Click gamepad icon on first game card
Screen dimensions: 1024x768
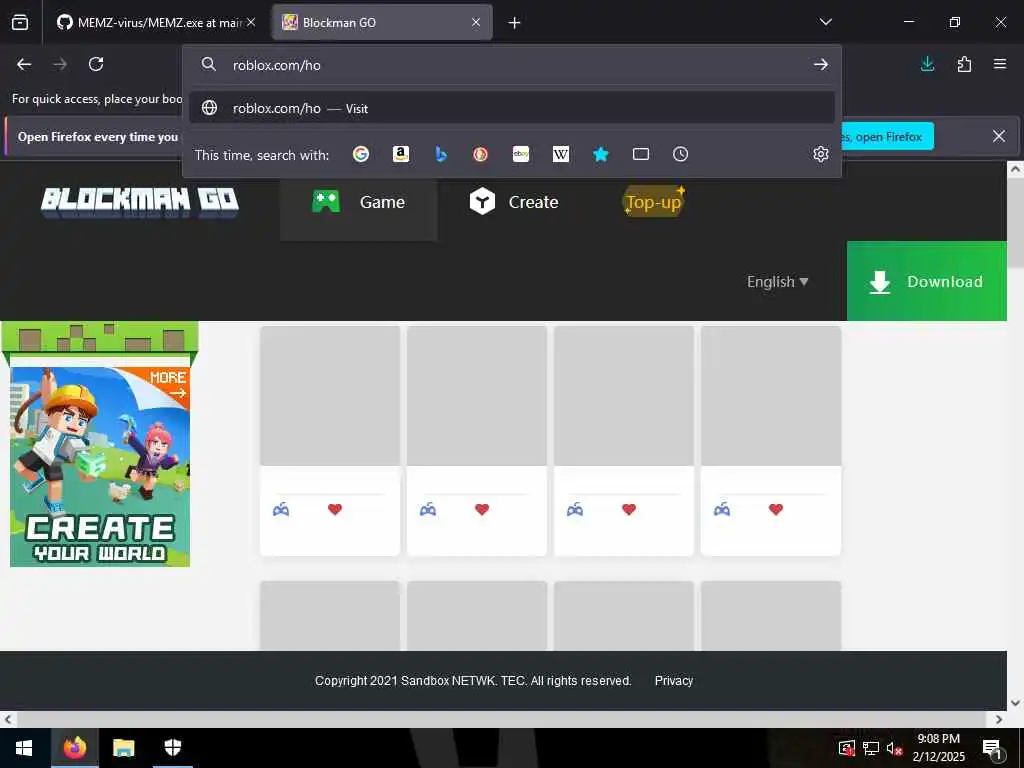pos(281,509)
